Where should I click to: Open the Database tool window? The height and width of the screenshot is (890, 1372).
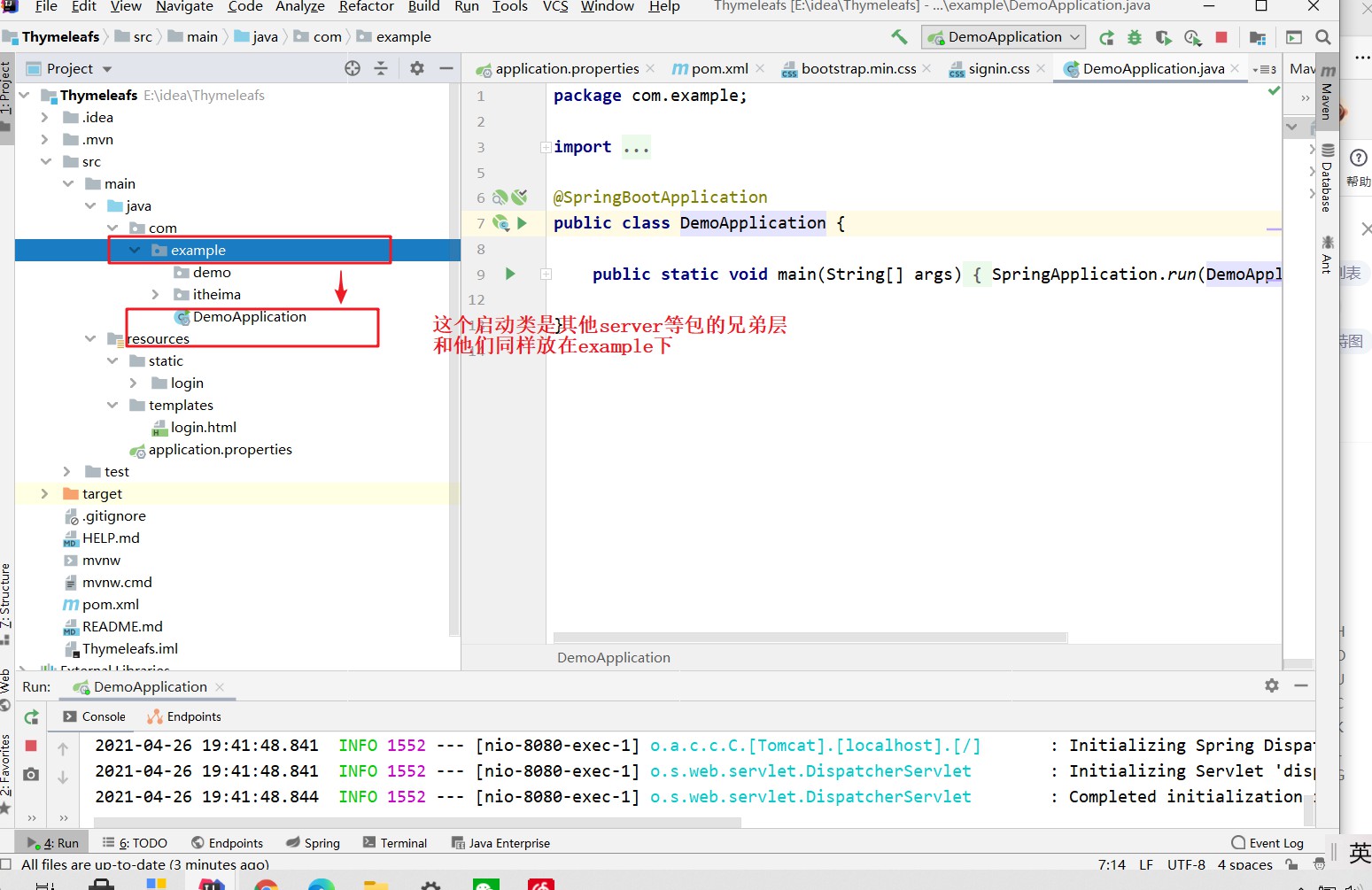(1327, 178)
